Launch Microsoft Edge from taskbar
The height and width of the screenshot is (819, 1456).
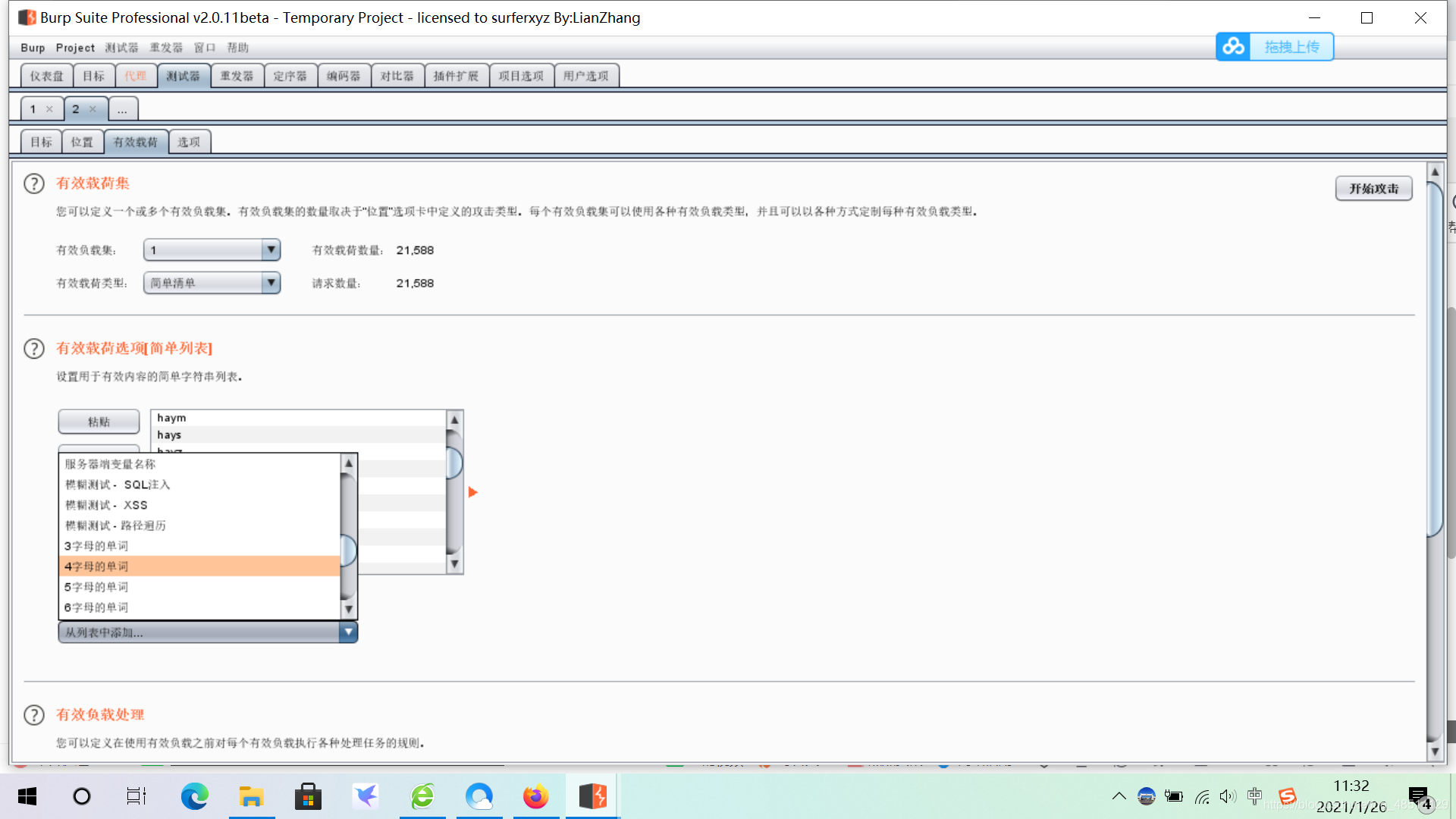click(194, 796)
